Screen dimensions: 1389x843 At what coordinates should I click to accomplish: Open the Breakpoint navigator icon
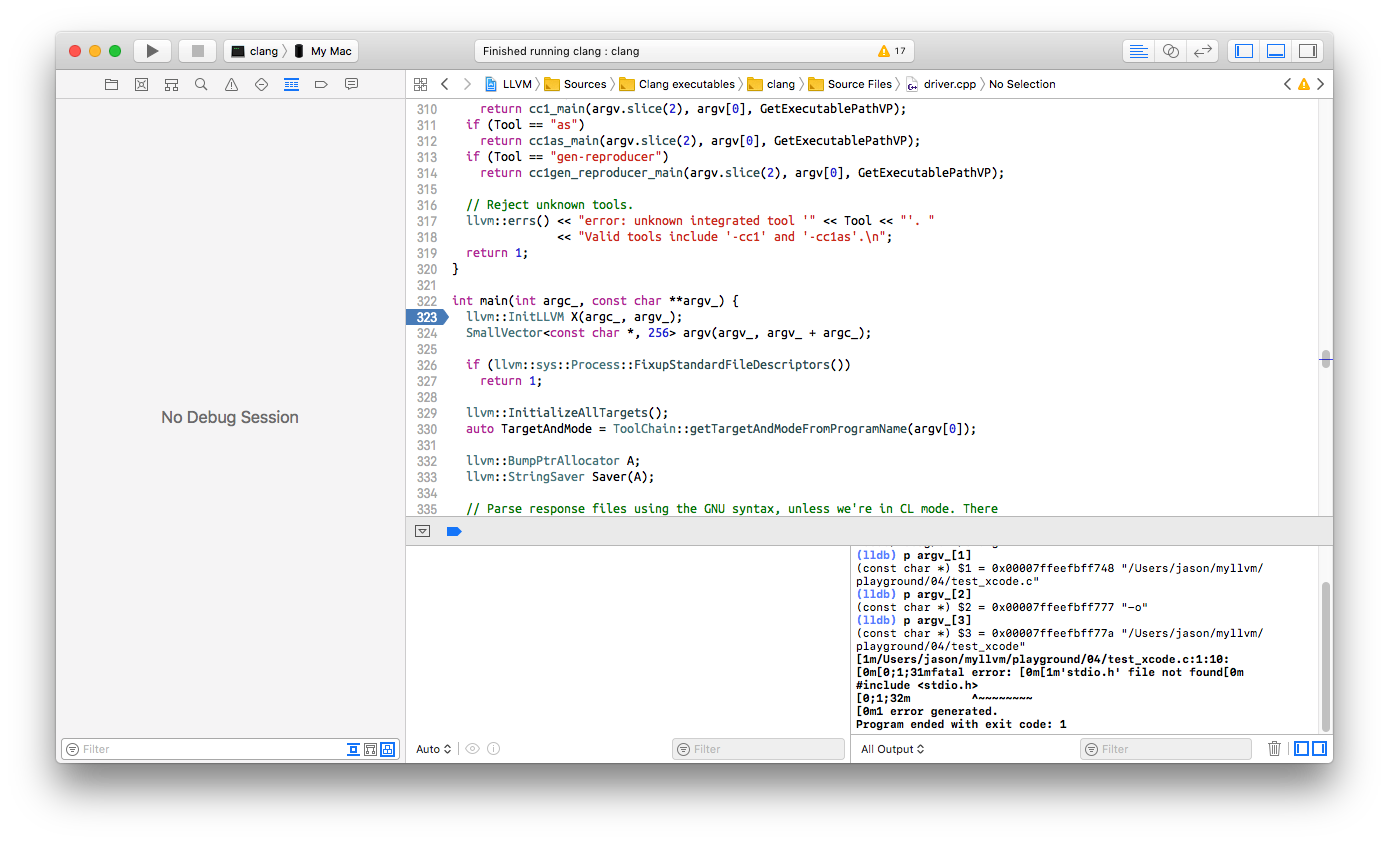321,85
